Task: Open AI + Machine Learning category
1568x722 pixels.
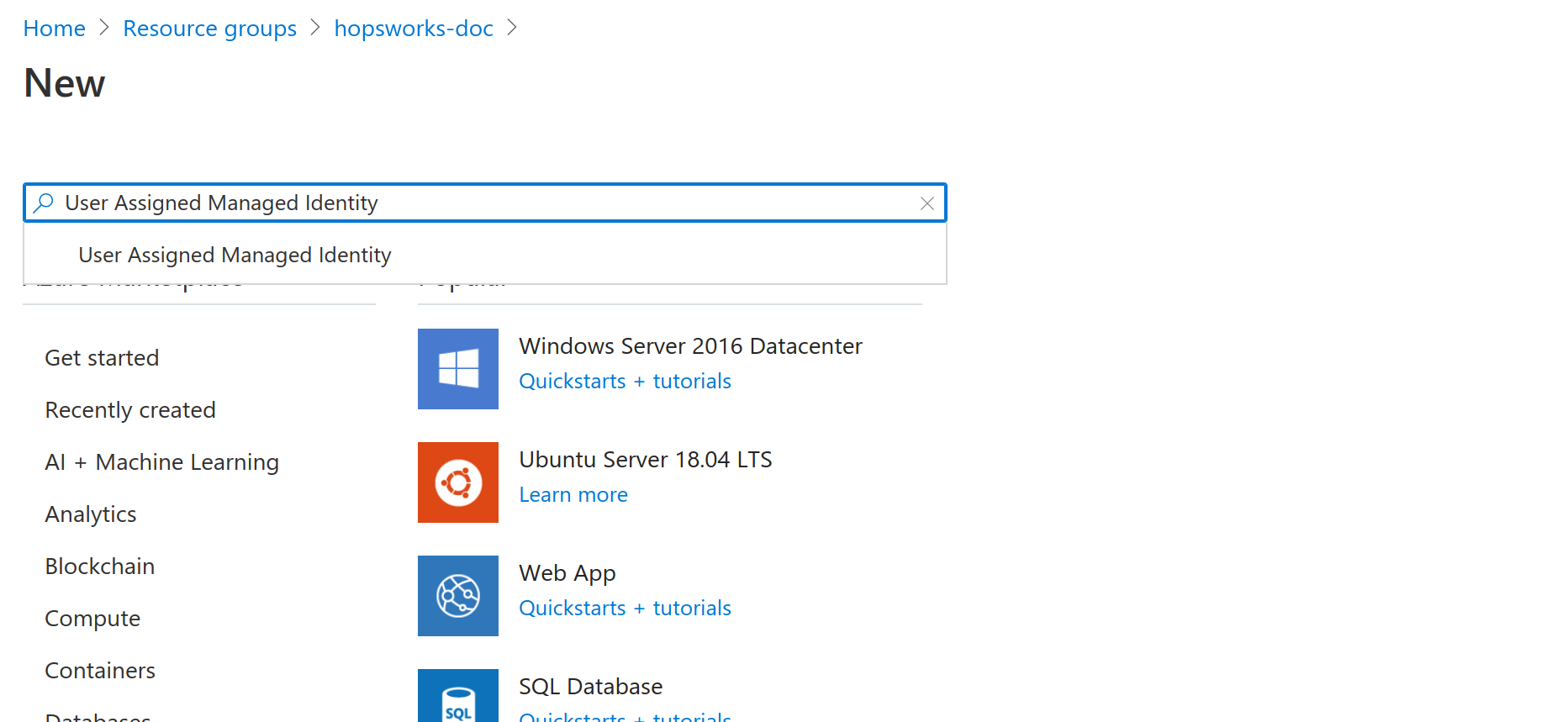Action: coord(161,462)
